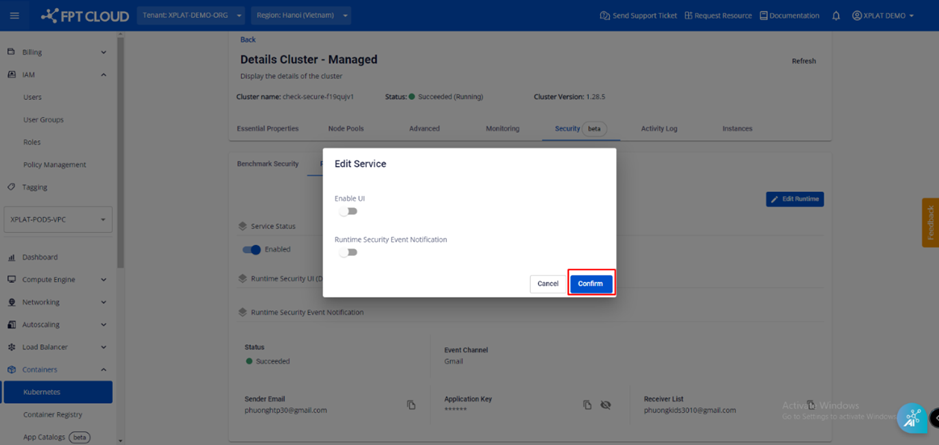Toggle Runtime Security Event Notification switch

point(347,252)
